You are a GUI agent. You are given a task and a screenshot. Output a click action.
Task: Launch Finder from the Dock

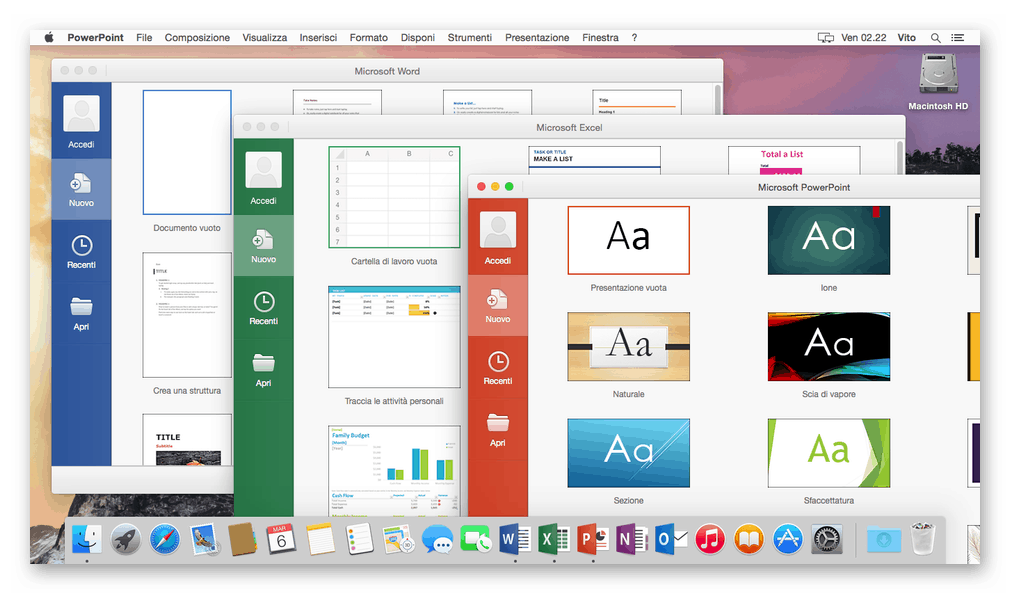click(x=87, y=539)
